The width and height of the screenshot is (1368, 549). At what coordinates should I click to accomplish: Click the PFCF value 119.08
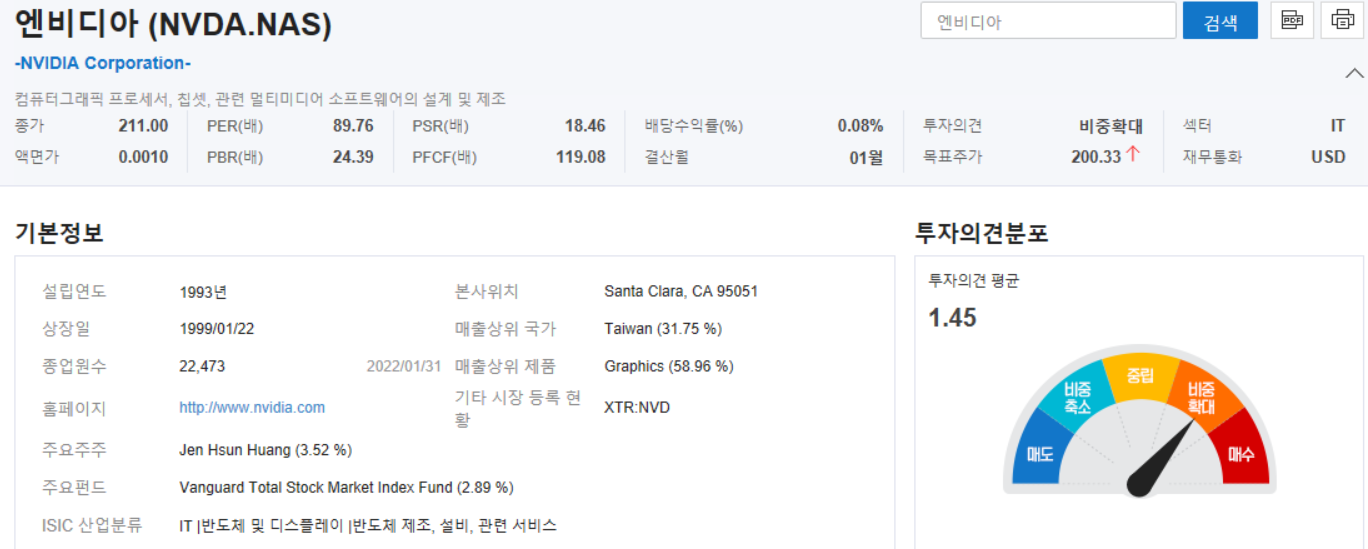581,157
